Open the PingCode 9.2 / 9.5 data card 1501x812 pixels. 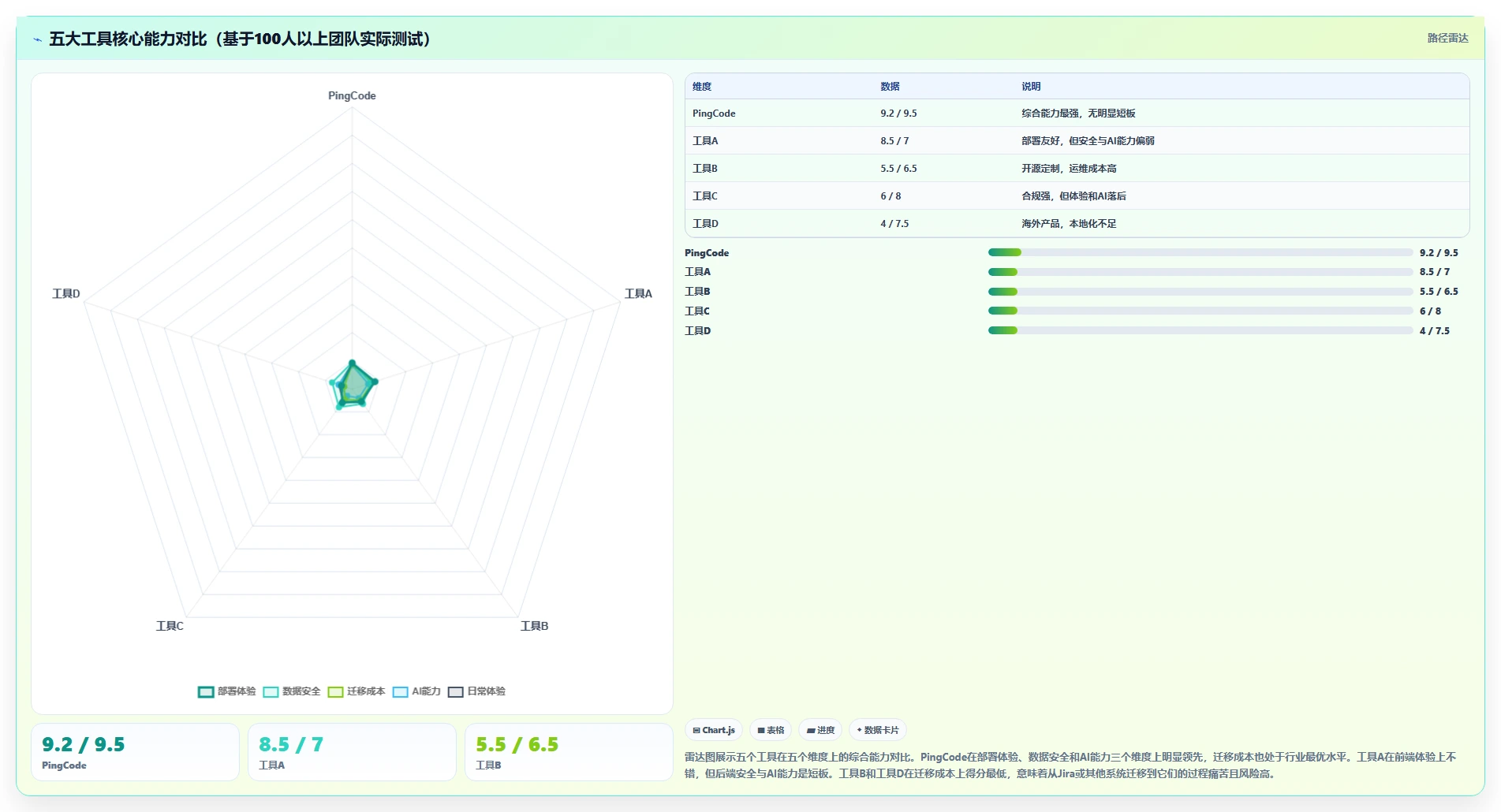pyautogui.click(x=135, y=752)
